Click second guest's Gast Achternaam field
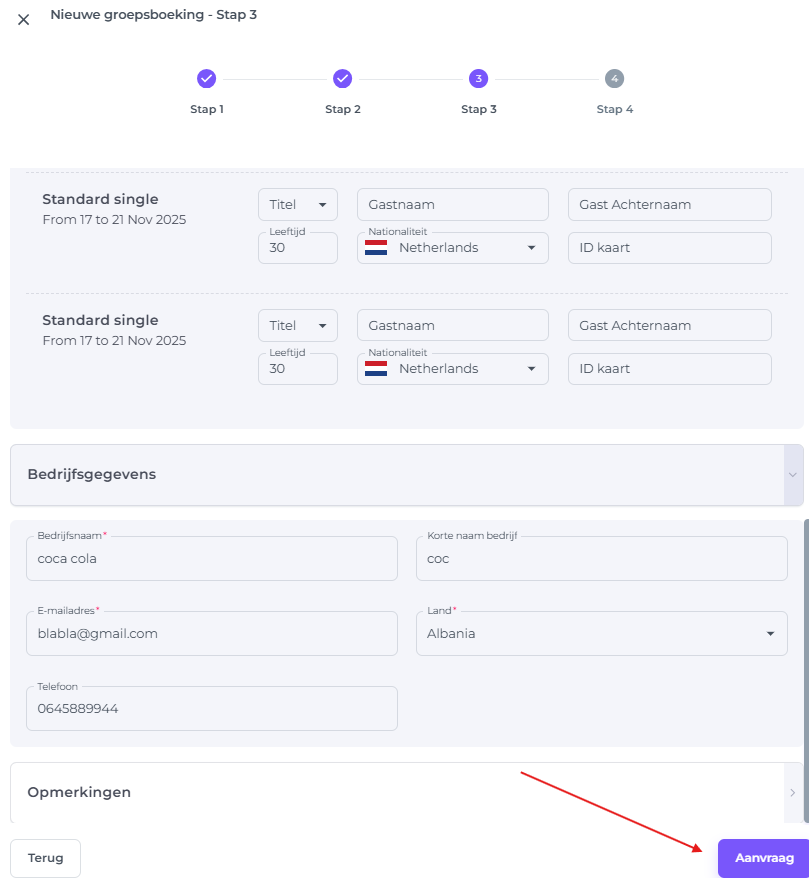Image resolution: width=809 pixels, height=881 pixels. (669, 326)
